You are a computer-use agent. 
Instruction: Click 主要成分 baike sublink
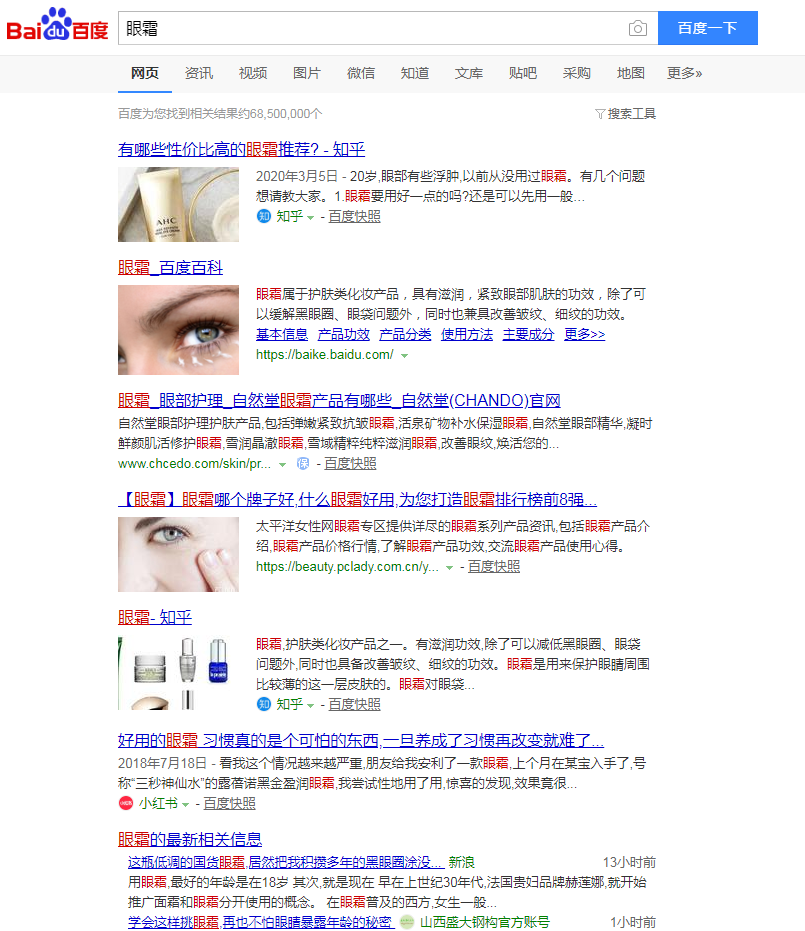(x=528, y=334)
